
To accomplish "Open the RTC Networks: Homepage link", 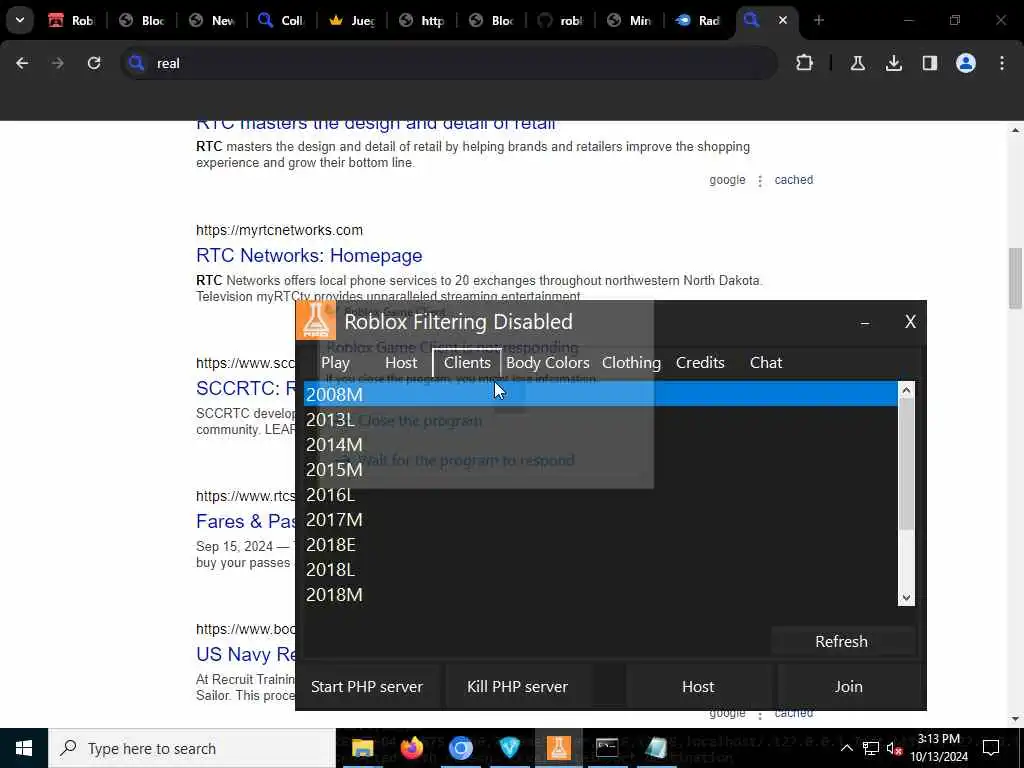I will (309, 255).
